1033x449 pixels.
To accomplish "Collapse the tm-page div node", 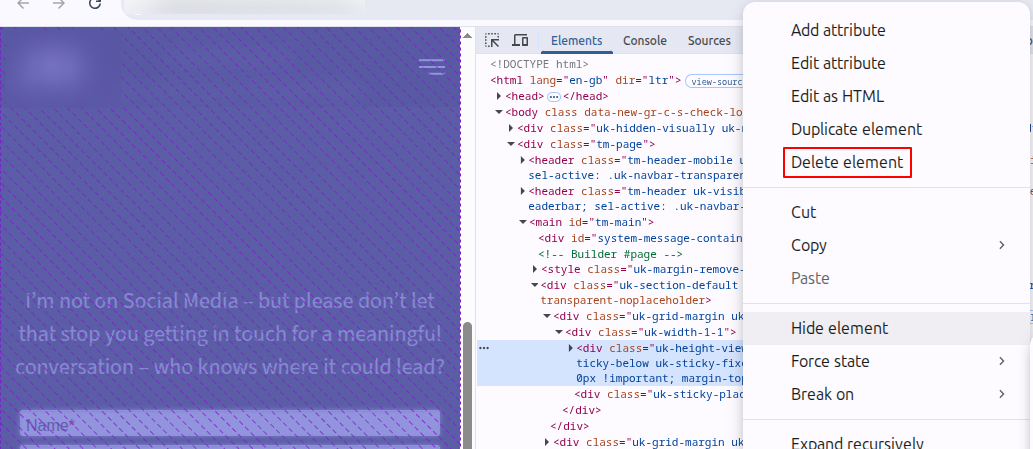I will click(511, 144).
